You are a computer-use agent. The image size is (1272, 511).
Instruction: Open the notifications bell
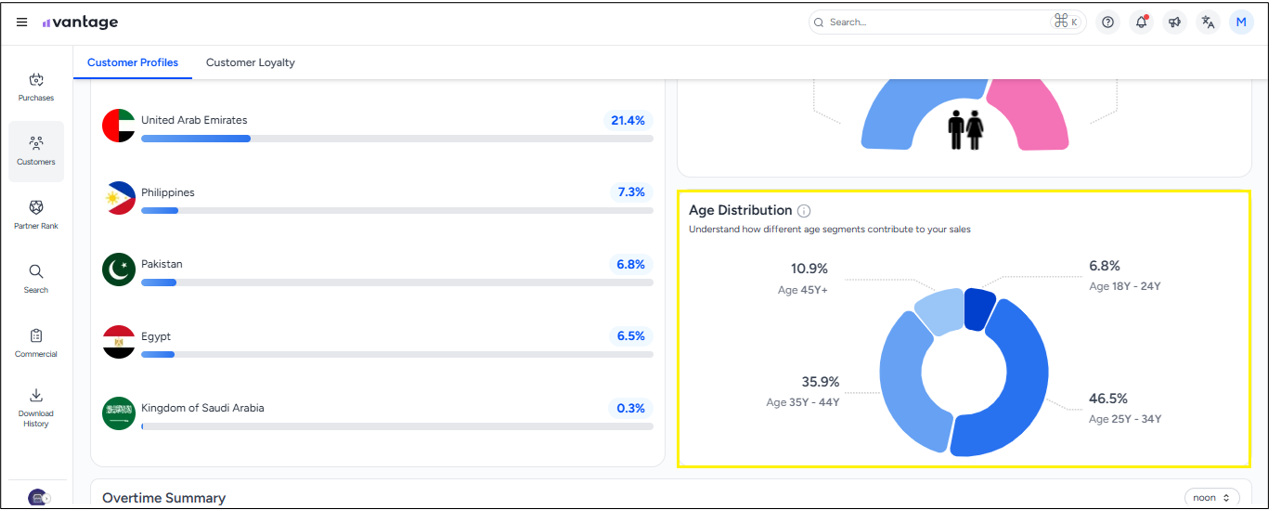click(1141, 22)
